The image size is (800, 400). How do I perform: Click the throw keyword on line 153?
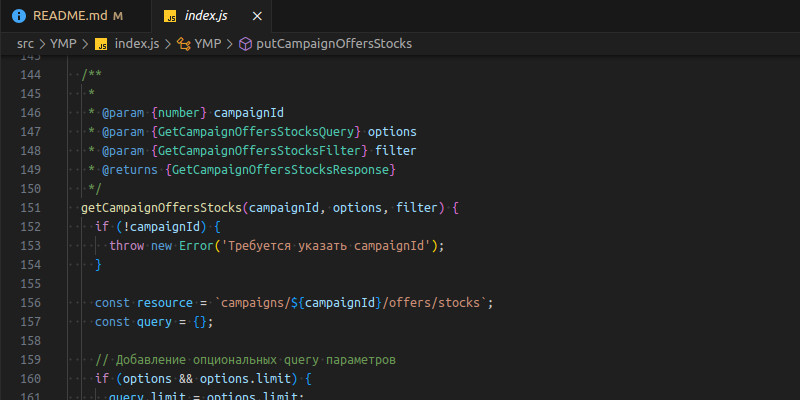127,246
